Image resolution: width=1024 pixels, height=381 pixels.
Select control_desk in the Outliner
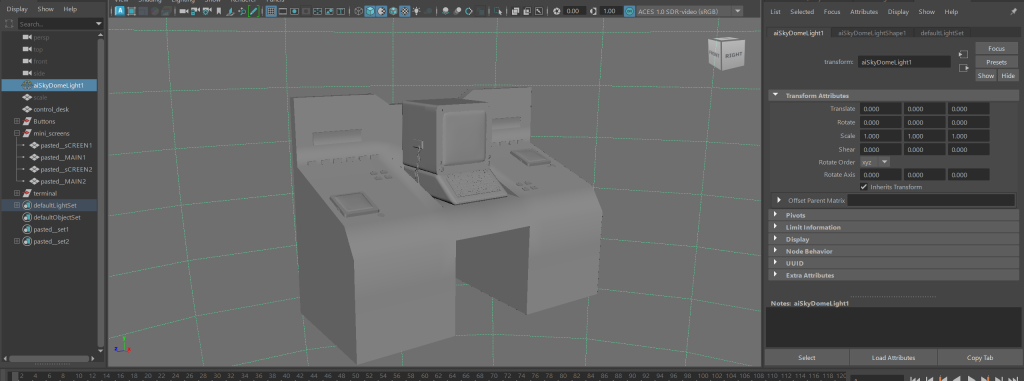tap(51, 109)
